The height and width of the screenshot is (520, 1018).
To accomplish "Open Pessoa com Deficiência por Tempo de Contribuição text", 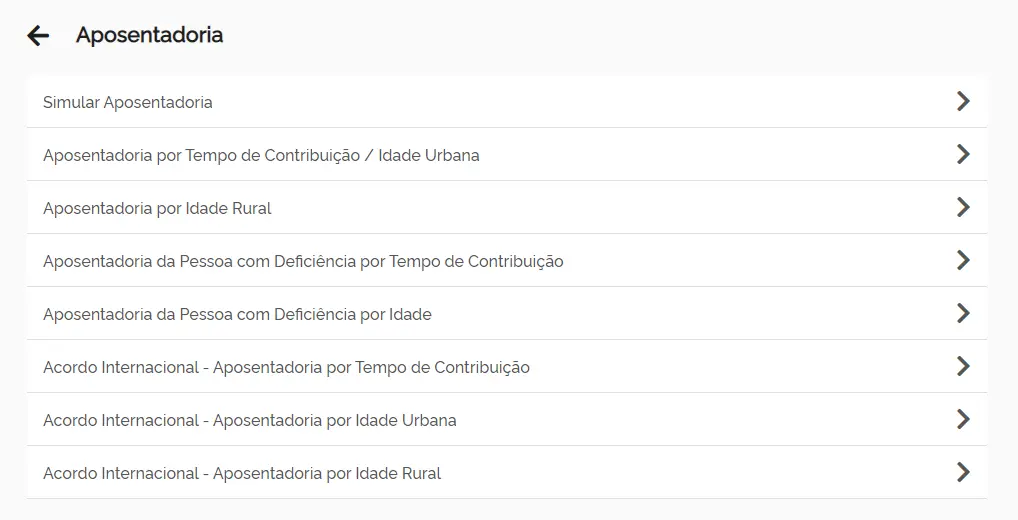I will [303, 261].
